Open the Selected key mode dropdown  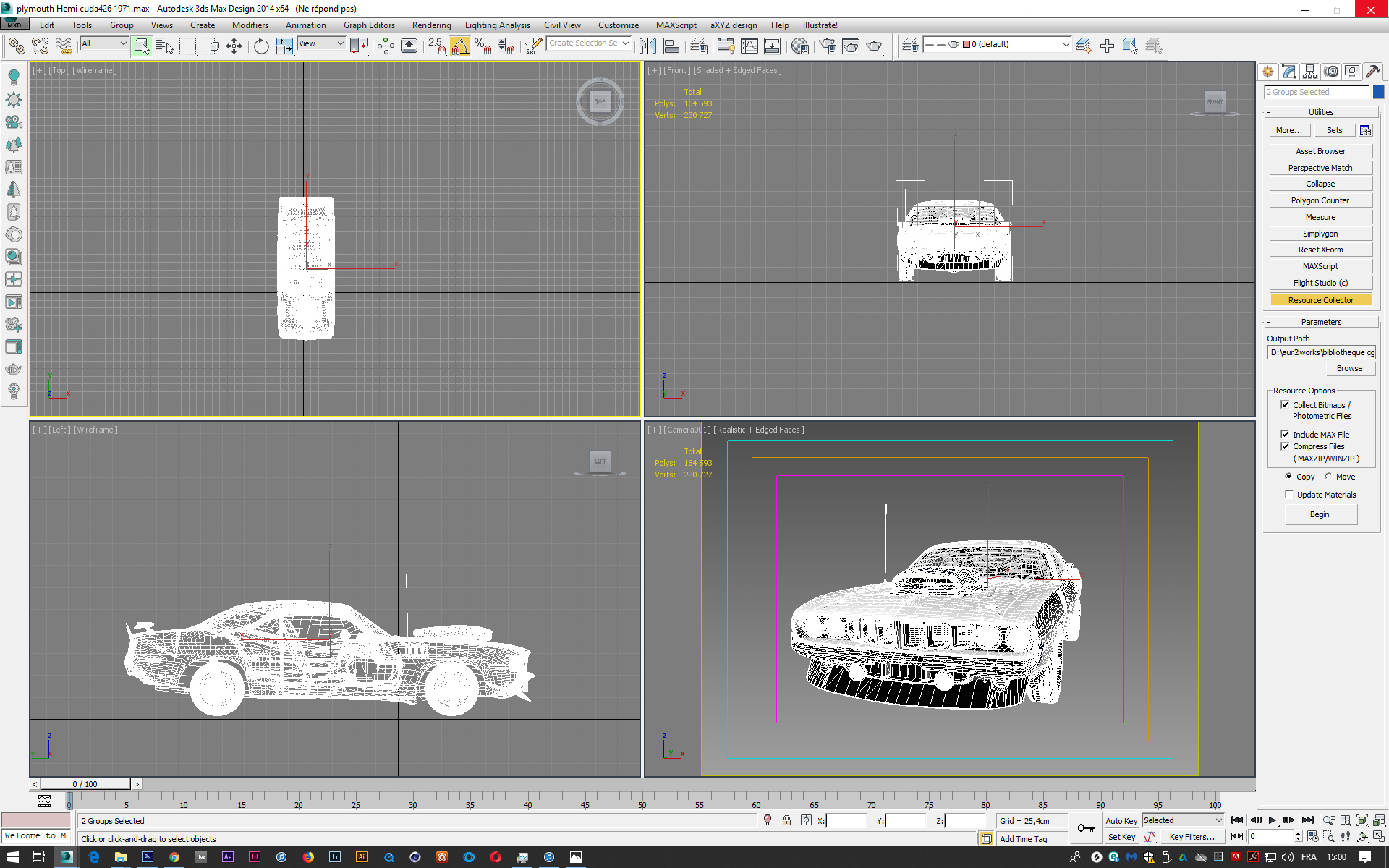(x=1182, y=820)
